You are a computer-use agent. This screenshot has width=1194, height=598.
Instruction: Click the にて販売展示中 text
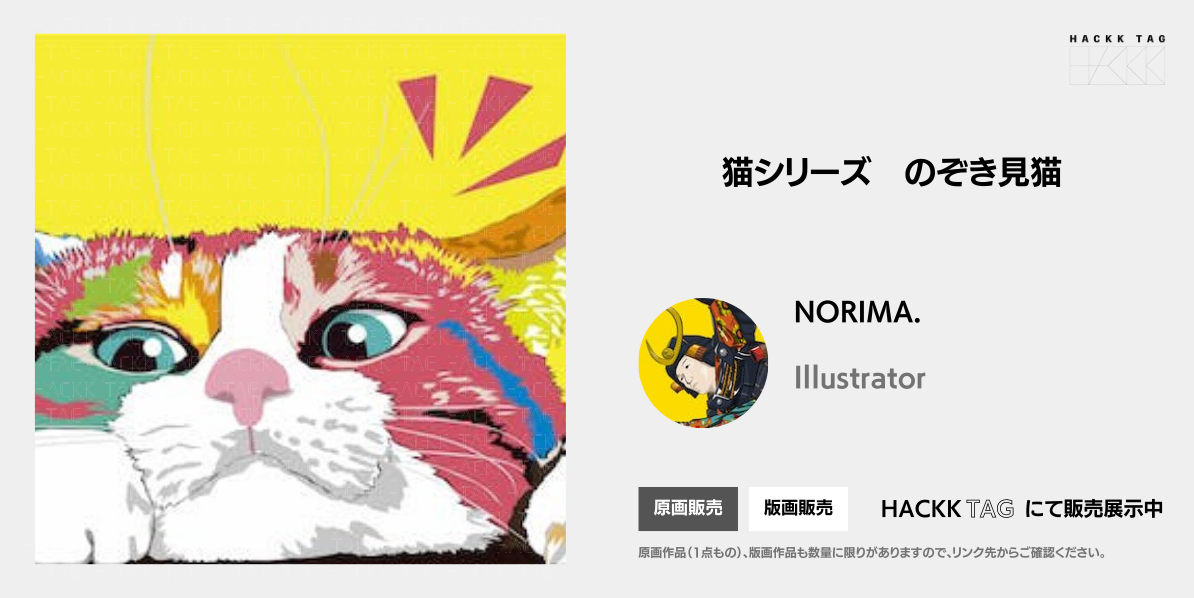tap(1093, 509)
